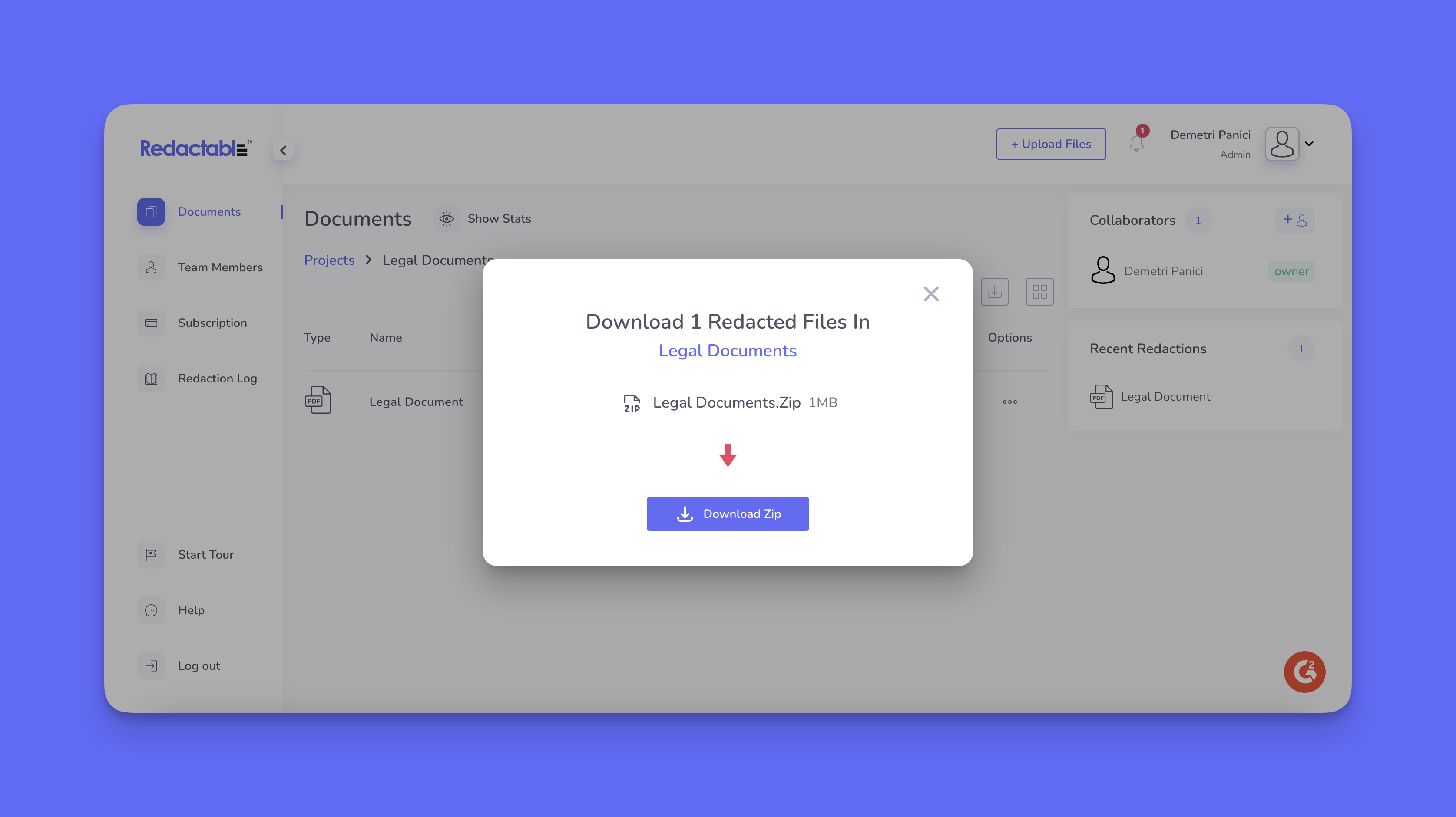Expand the user account dropdown arrow
This screenshot has width=1456, height=817.
pos(1309,144)
